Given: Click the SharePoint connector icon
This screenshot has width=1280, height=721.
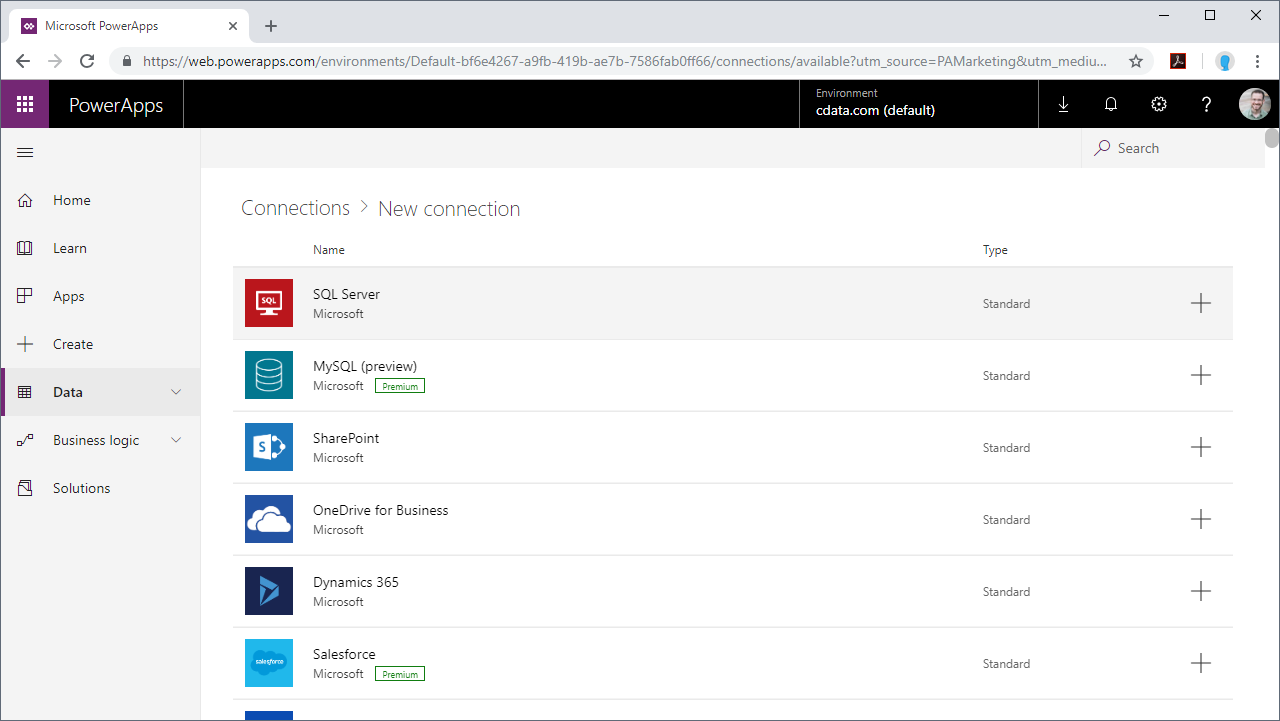Looking at the screenshot, I should [x=269, y=447].
